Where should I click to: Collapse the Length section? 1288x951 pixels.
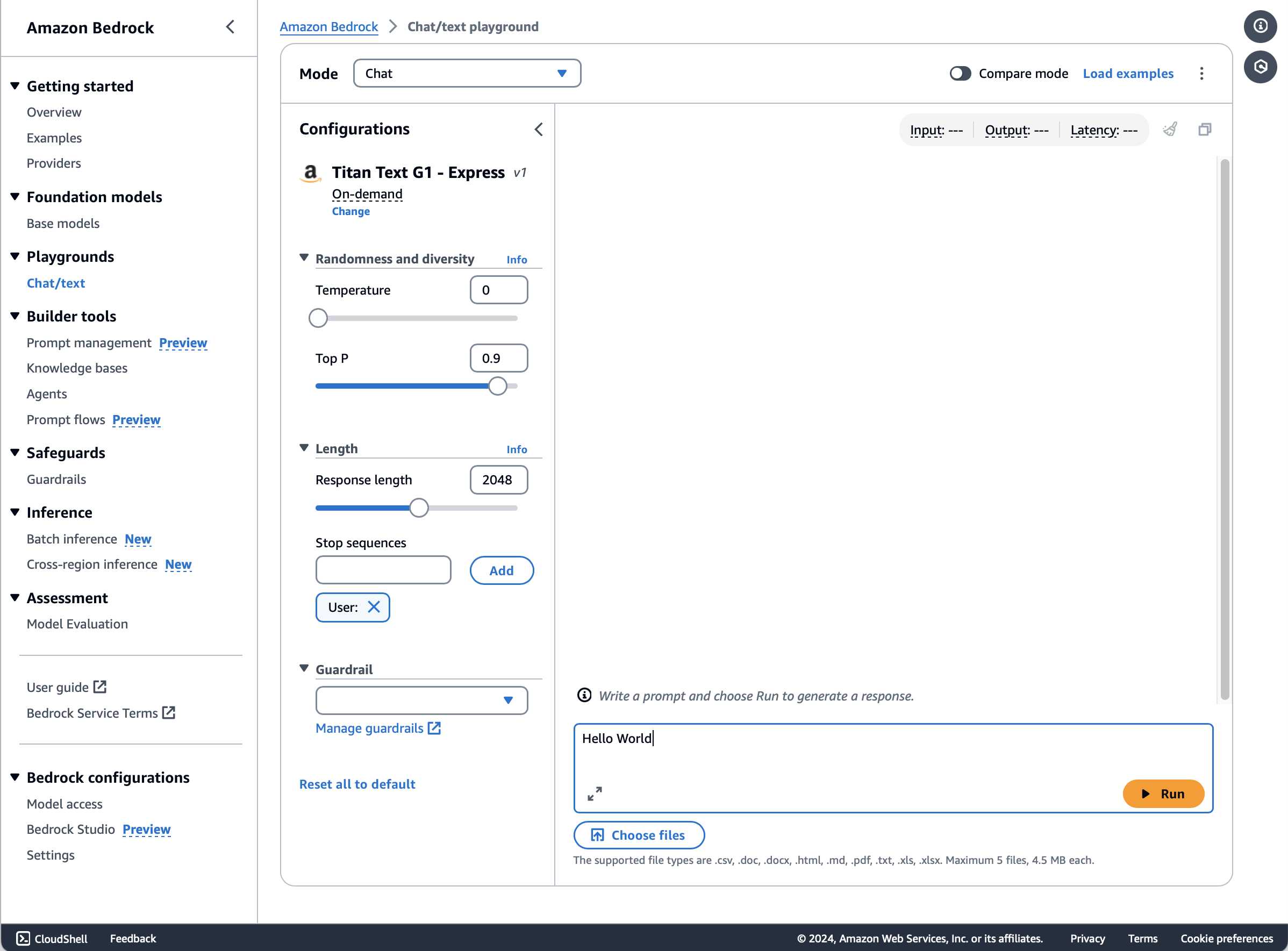pos(304,447)
